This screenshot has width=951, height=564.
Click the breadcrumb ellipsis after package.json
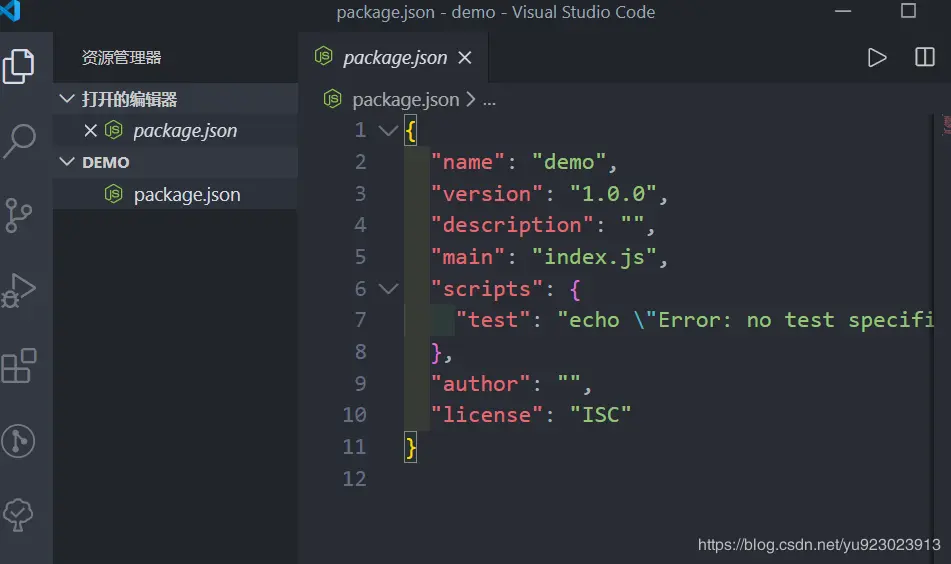489,101
